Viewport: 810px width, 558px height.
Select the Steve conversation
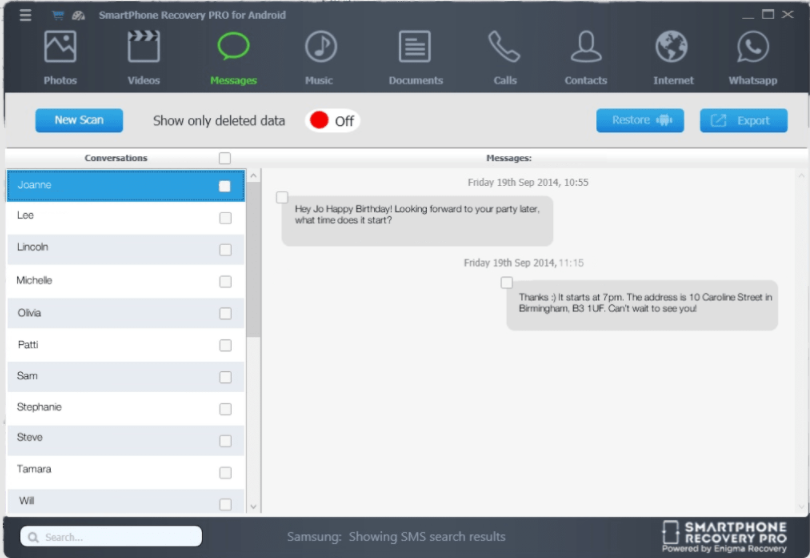(x=126, y=440)
